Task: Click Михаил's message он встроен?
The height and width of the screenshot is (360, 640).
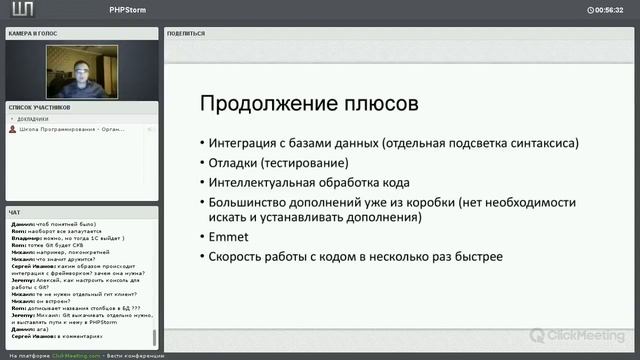Action: point(41,301)
